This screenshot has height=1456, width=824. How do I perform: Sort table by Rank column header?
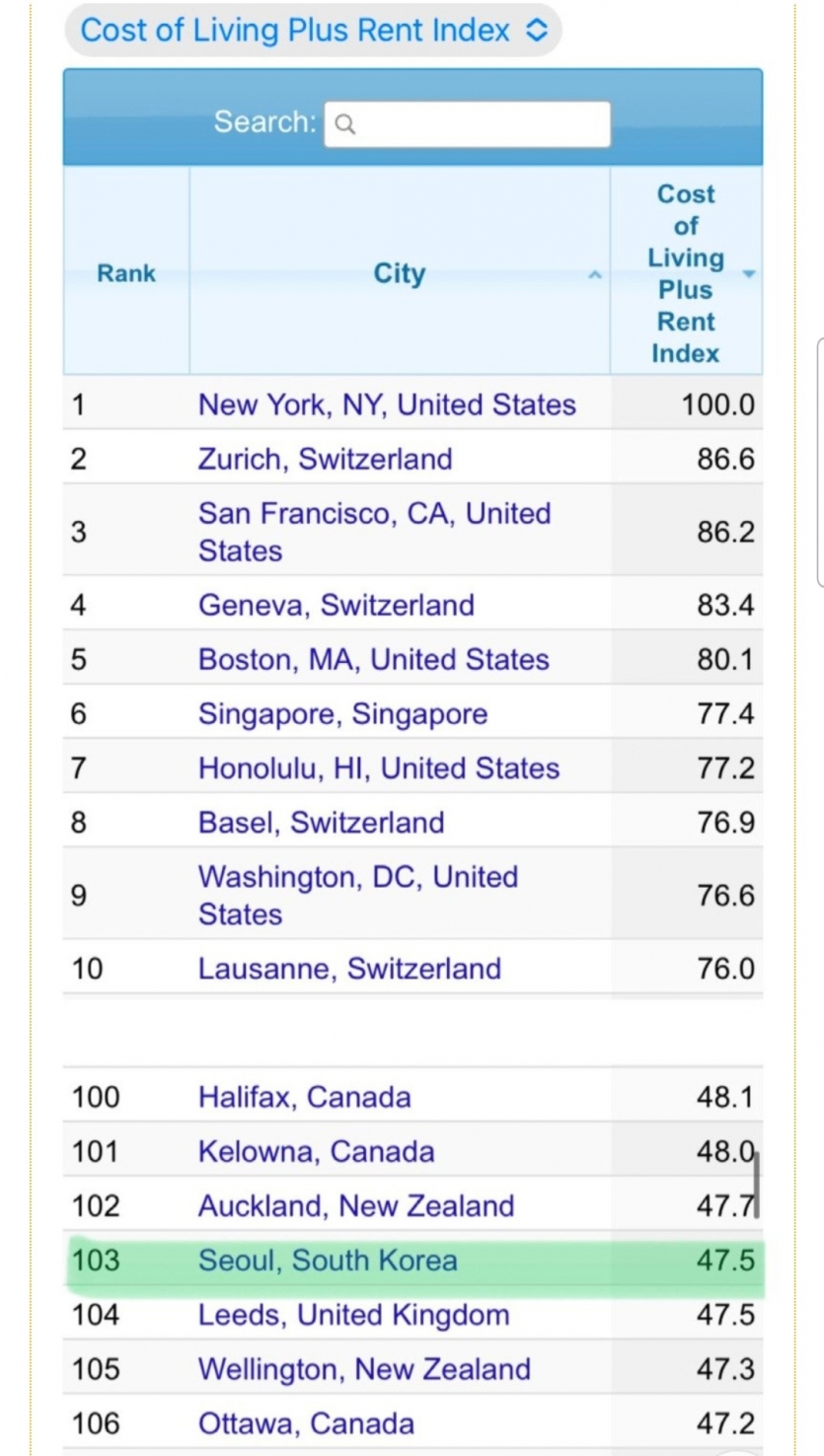(x=126, y=273)
